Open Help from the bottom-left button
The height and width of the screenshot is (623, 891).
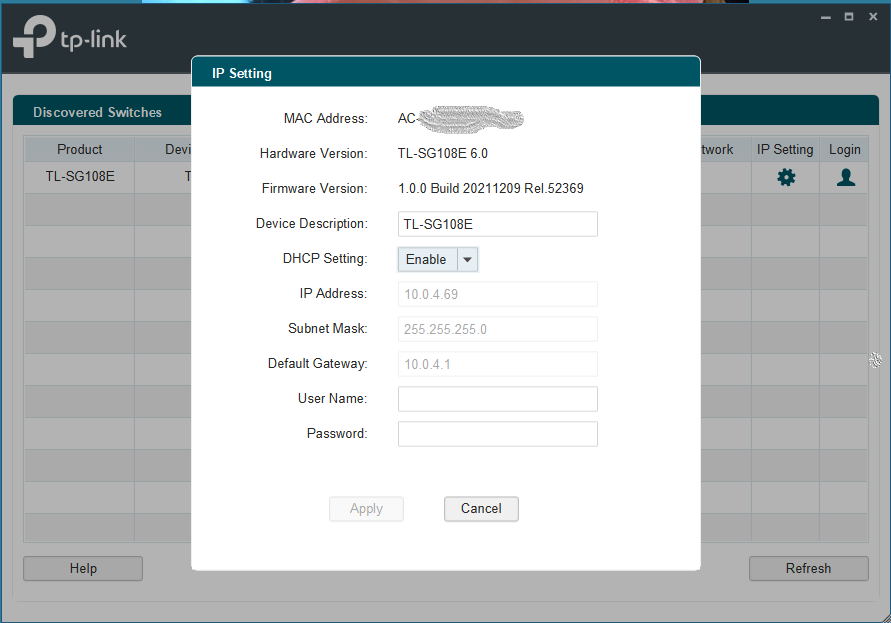(x=83, y=568)
